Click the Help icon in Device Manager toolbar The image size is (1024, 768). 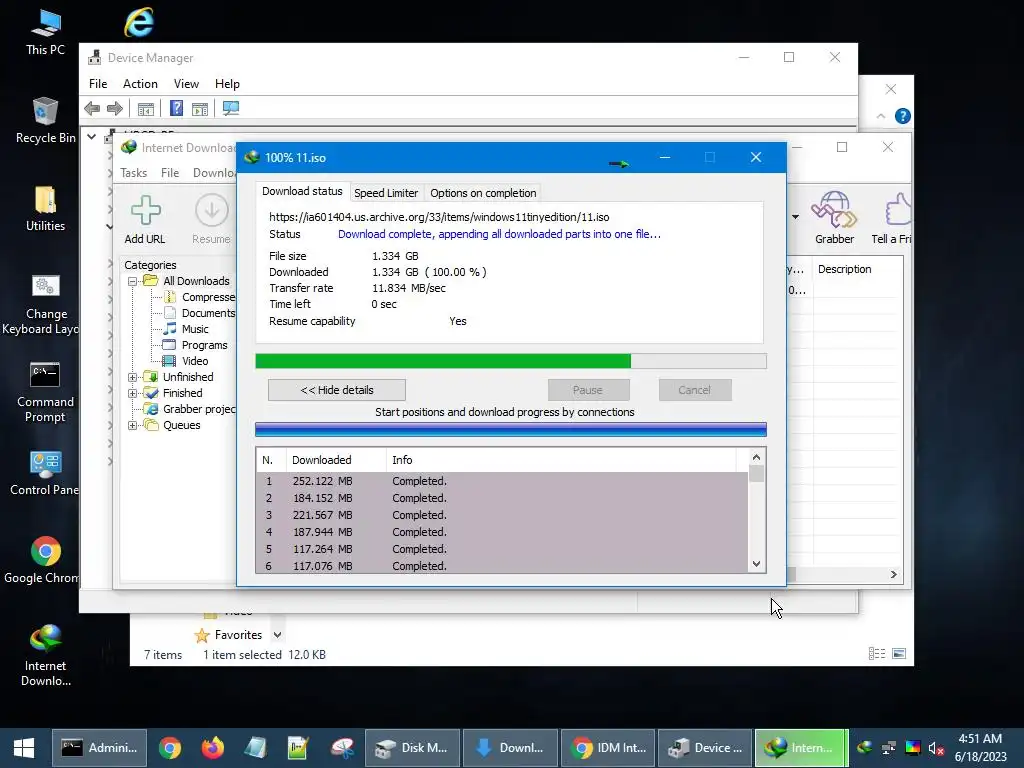pos(176,108)
